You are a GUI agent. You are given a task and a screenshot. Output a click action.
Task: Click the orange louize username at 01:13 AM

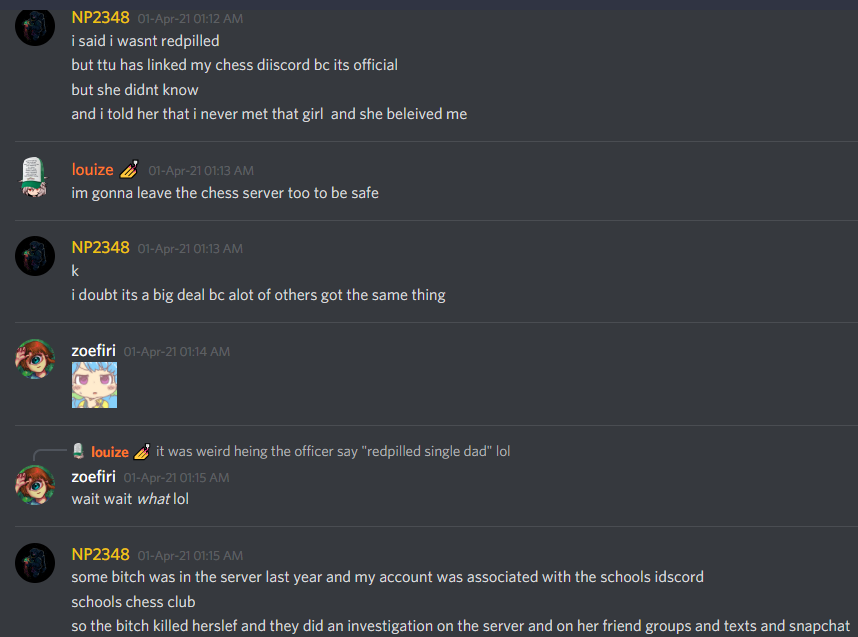[x=92, y=170]
